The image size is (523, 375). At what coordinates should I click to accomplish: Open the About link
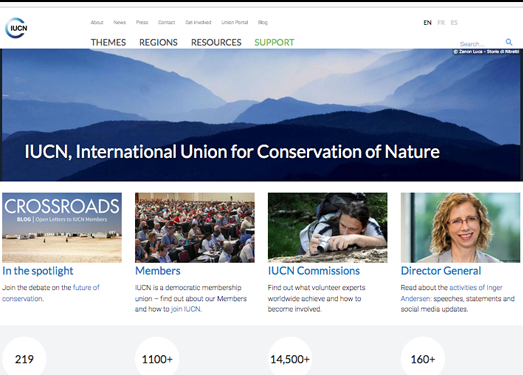(97, 22)
